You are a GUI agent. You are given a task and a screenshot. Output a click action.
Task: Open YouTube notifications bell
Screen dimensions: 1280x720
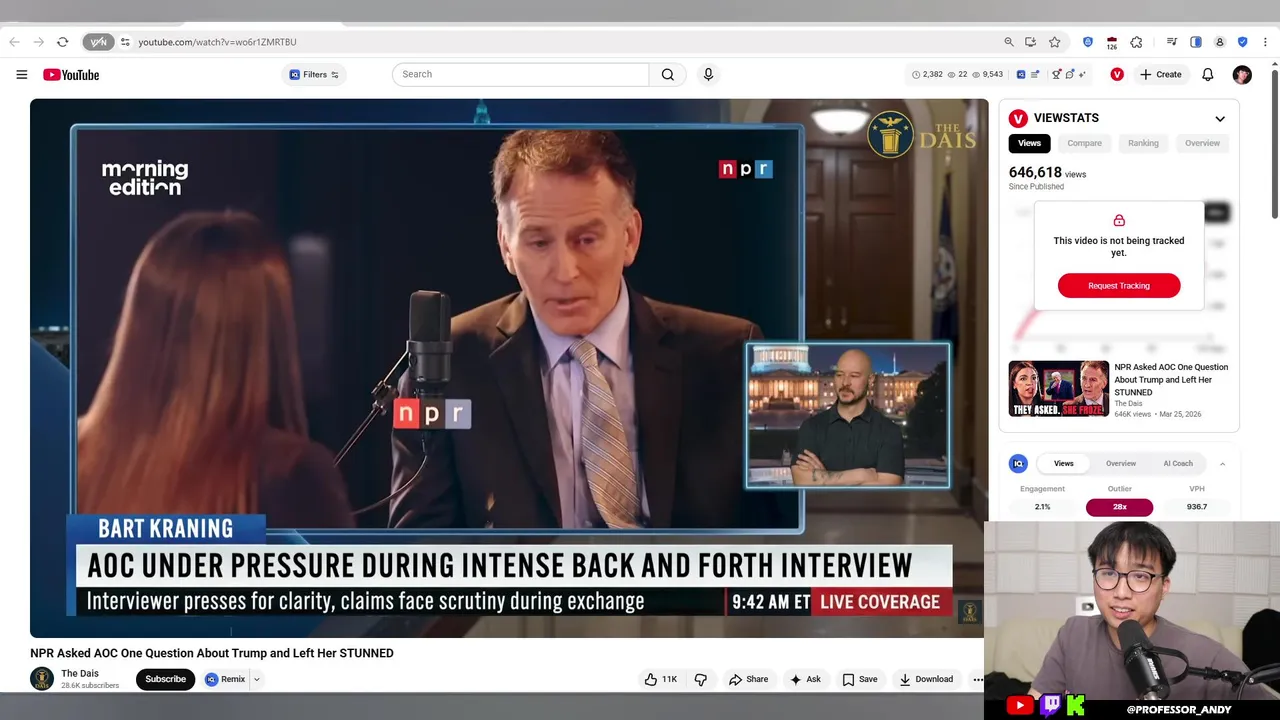(1208, 75)
